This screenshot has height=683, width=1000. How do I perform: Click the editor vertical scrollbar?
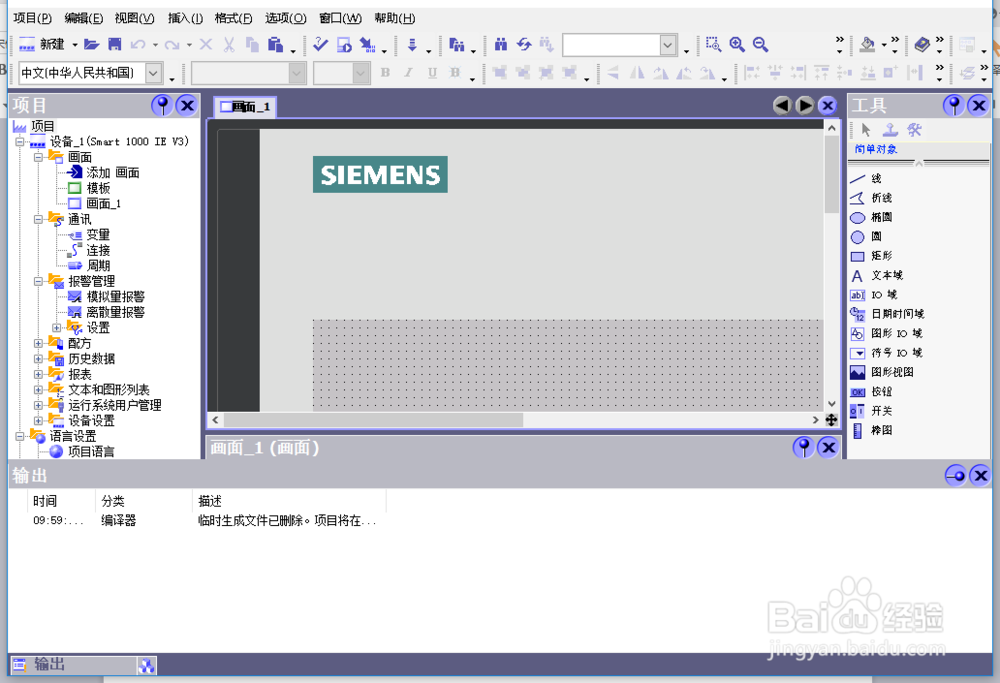tap(832, 266)
